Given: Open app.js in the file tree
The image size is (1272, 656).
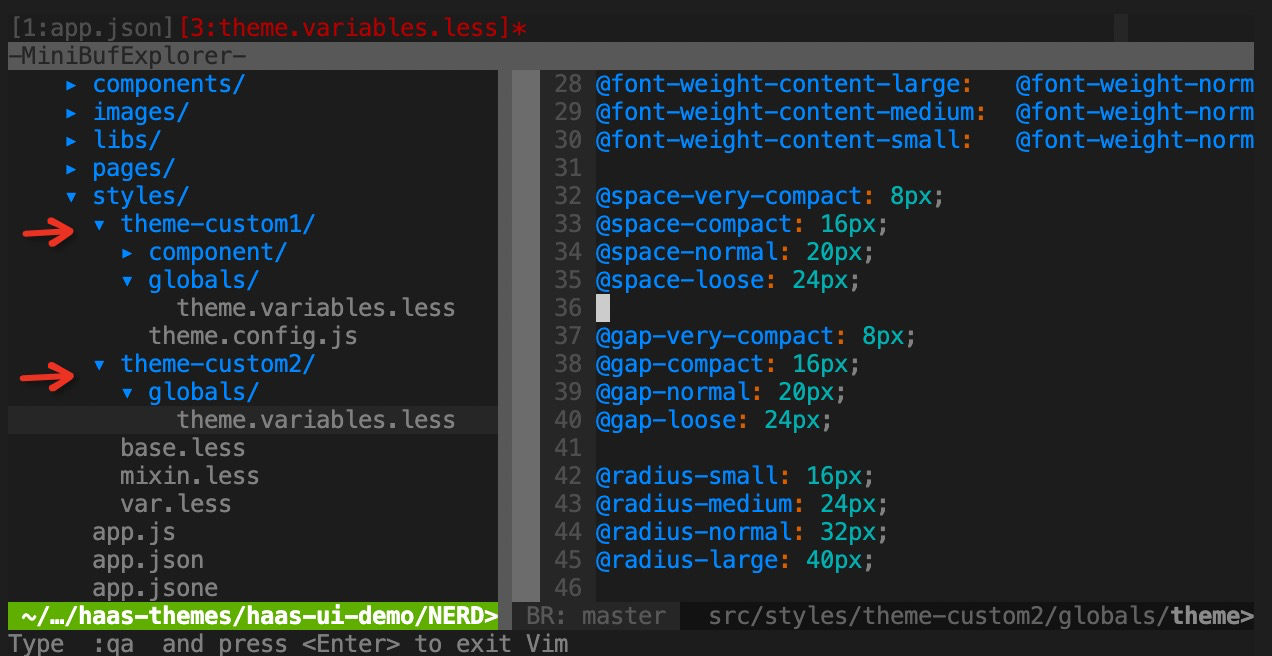Looking at the screenshot, I should pos(134,532).
